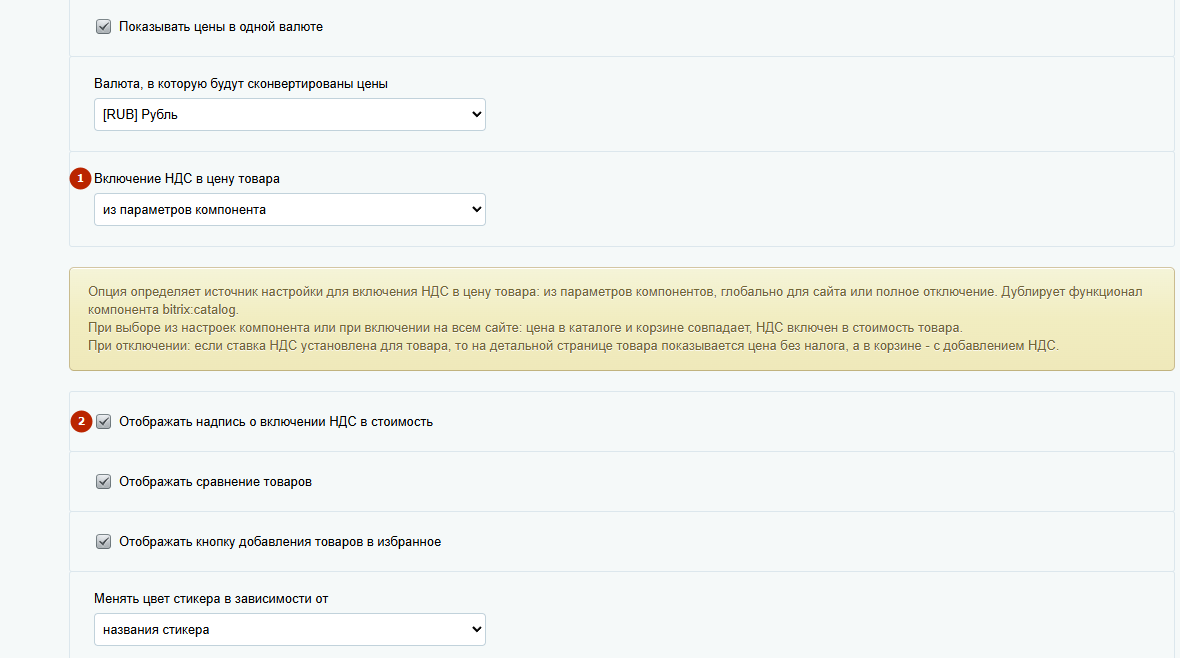The image size is (1180, 658).
Task: Click the 'Отображать сравнение товаров' label text
Action: (215, 482)
